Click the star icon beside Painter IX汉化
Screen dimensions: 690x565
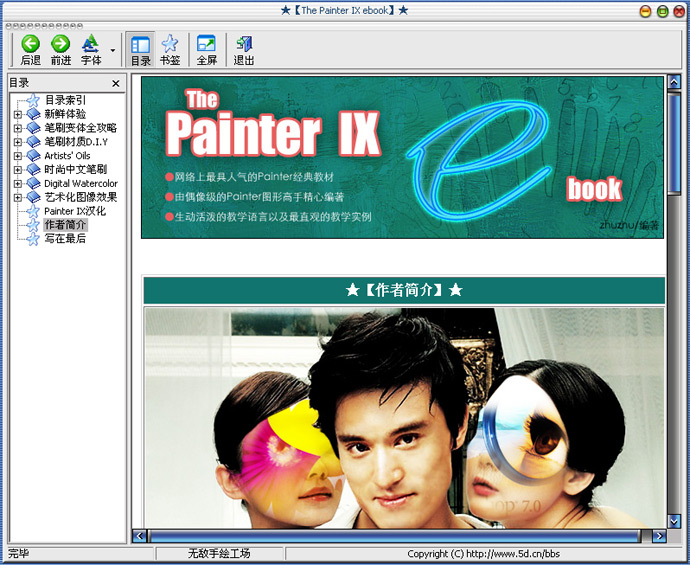tap(33, 211)
